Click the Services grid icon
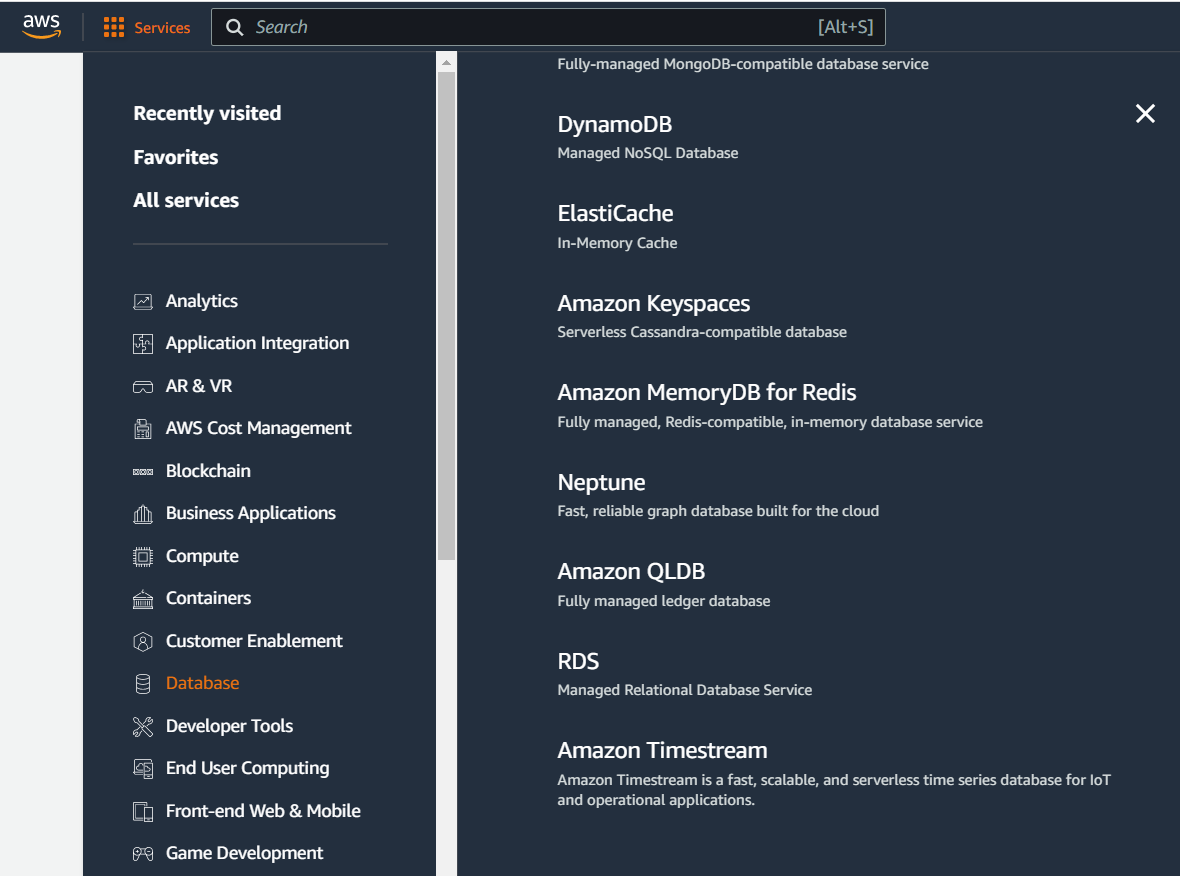This screenshot has height=876, width=1180. (x=114, y=28)
